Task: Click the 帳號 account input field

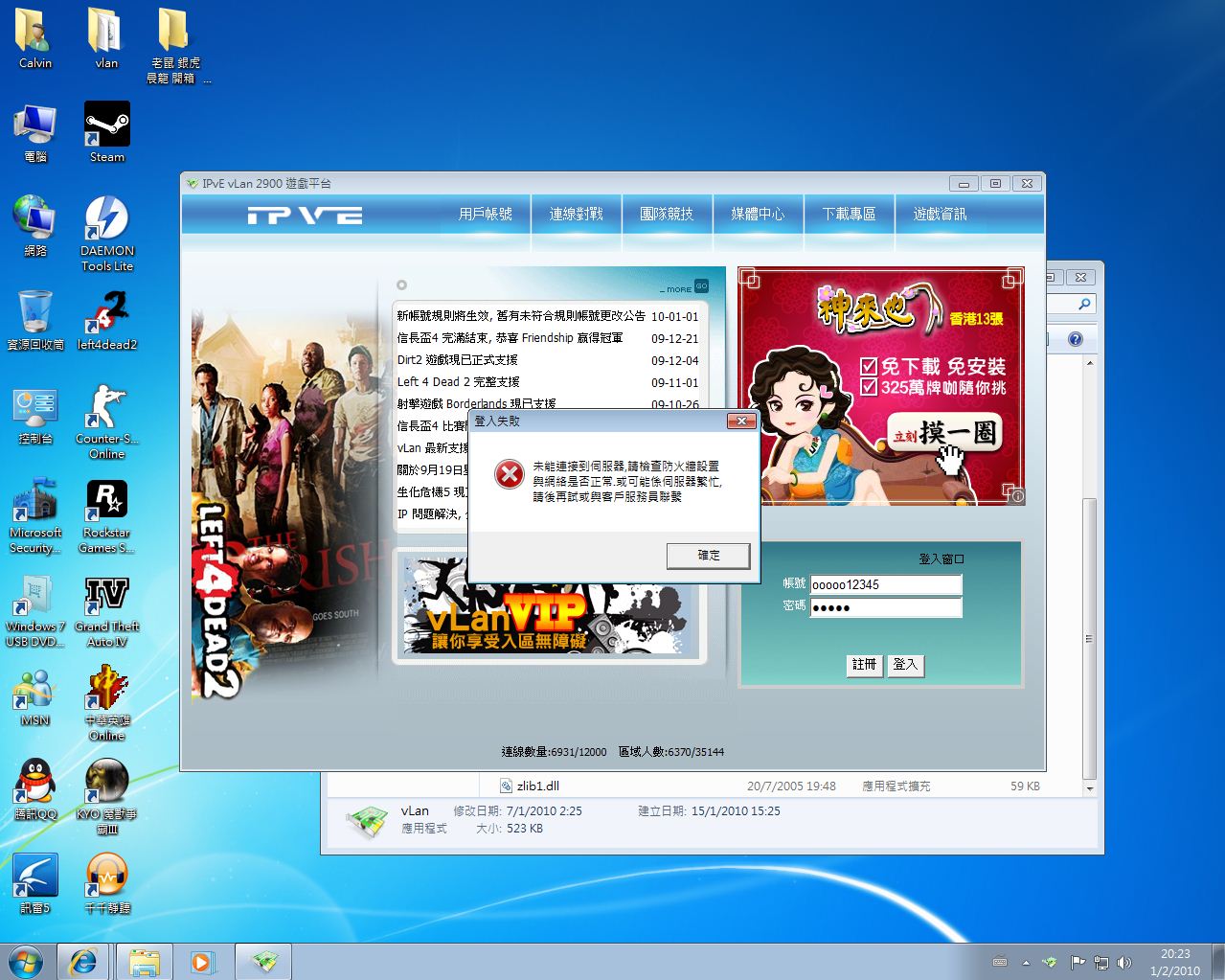Action: (x=885, y=584)
